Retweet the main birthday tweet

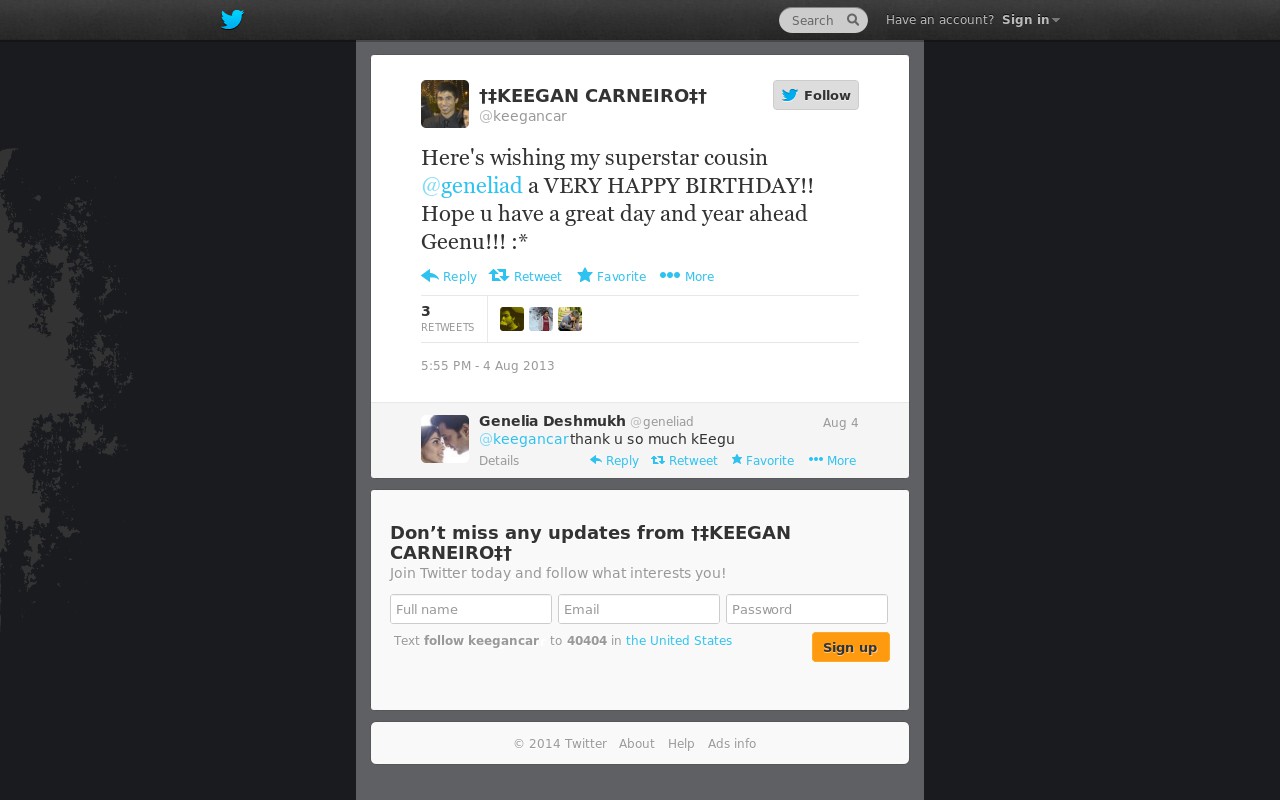click(526, 276)
